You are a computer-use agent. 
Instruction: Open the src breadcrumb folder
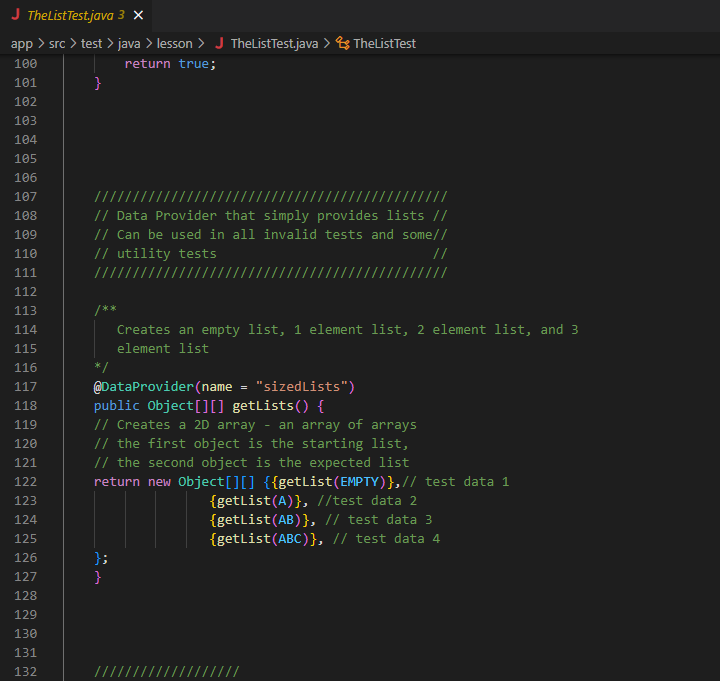(x=56, y=43)
